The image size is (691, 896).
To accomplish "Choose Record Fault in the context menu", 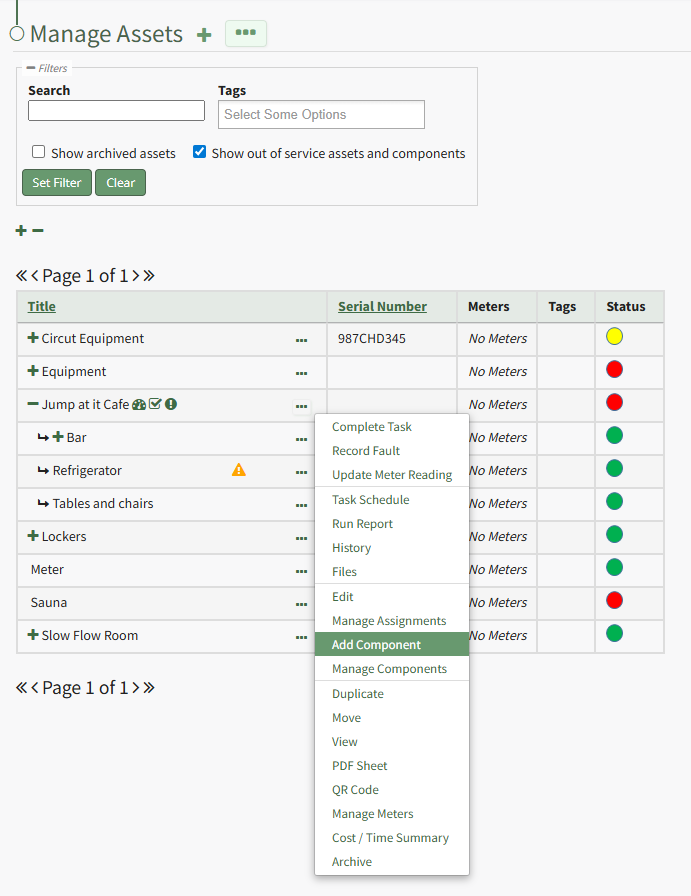I will tap(366, 451).
